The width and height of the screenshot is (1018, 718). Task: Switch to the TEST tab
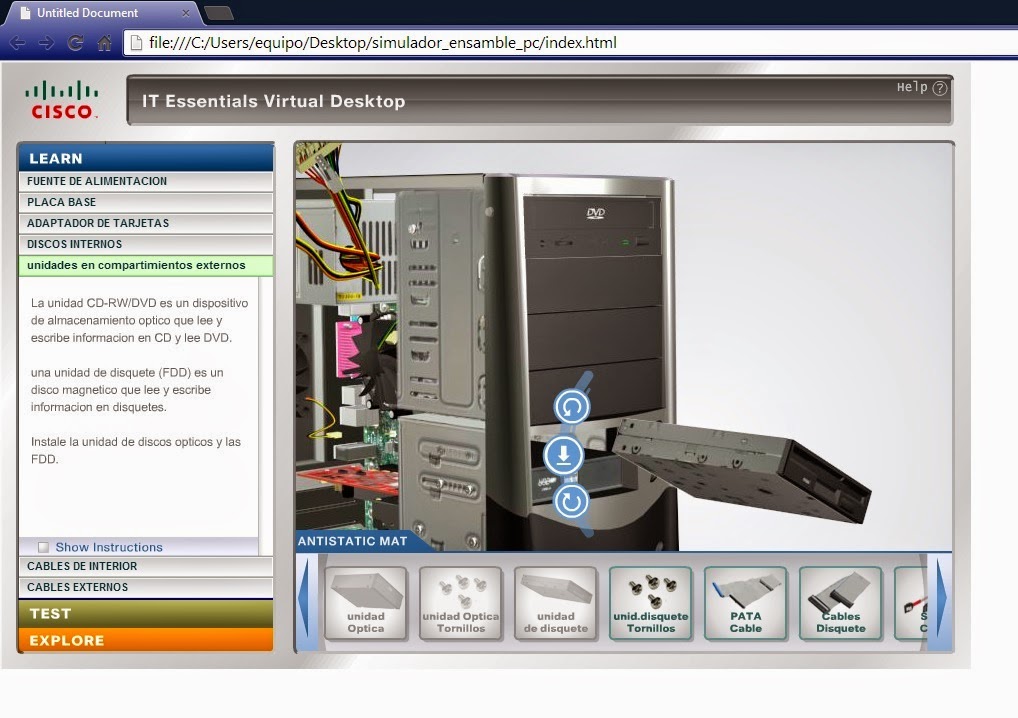coord(146,614)
